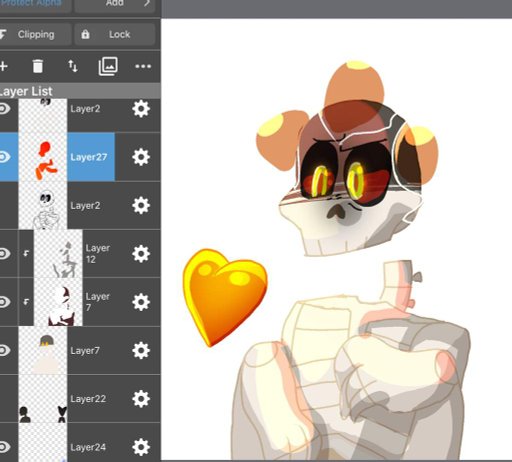512x462 pixels.
Task: Open the three-dot more options menu
Action: click(143, 66)
